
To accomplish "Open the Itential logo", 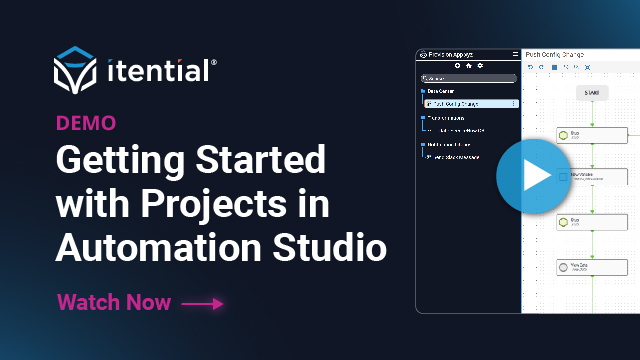I will 135,70.
